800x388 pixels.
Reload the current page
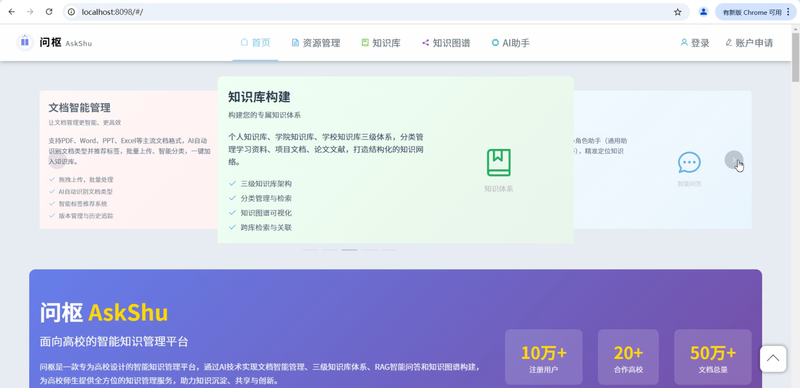(x=49, y=12)
